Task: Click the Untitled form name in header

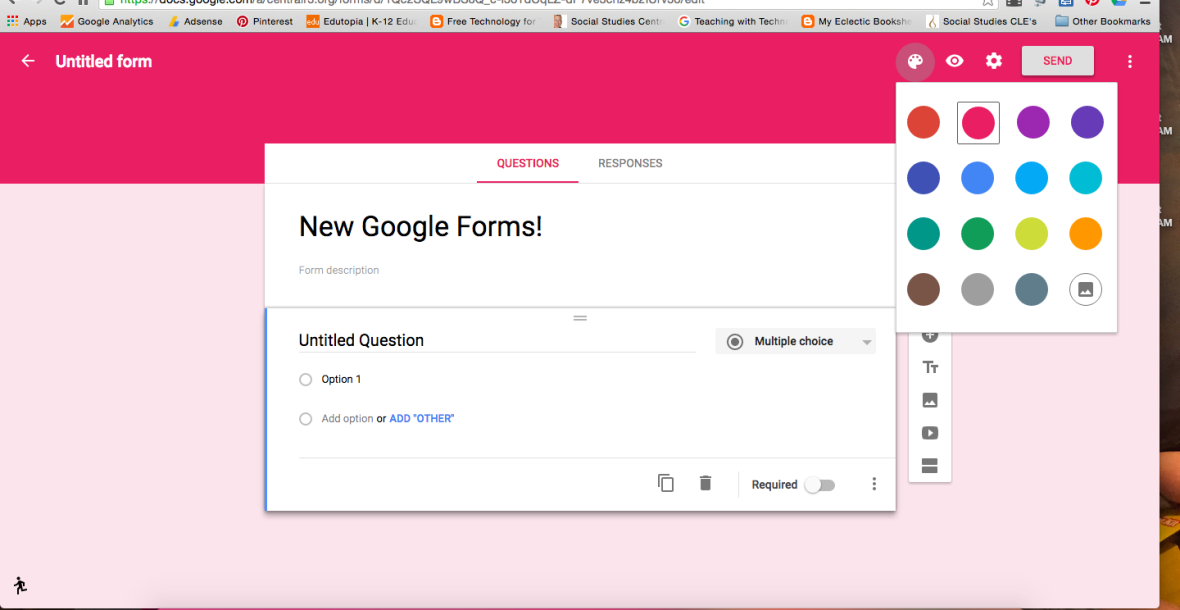Action: [104, 62]
